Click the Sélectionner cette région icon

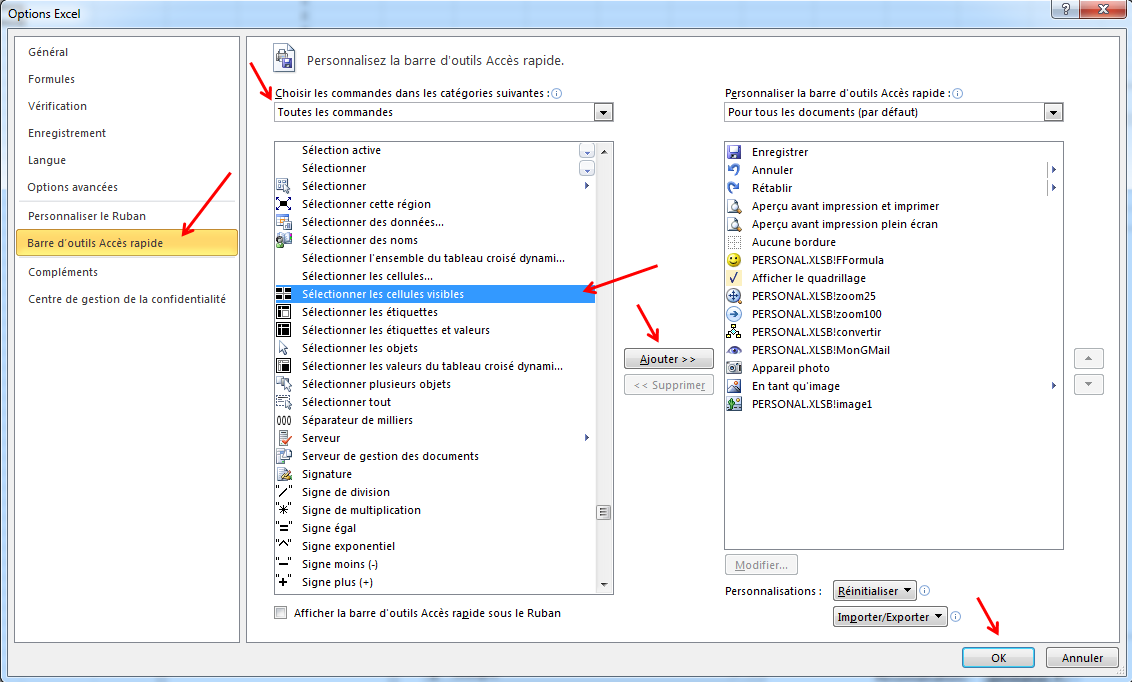(x=284, y=204)
